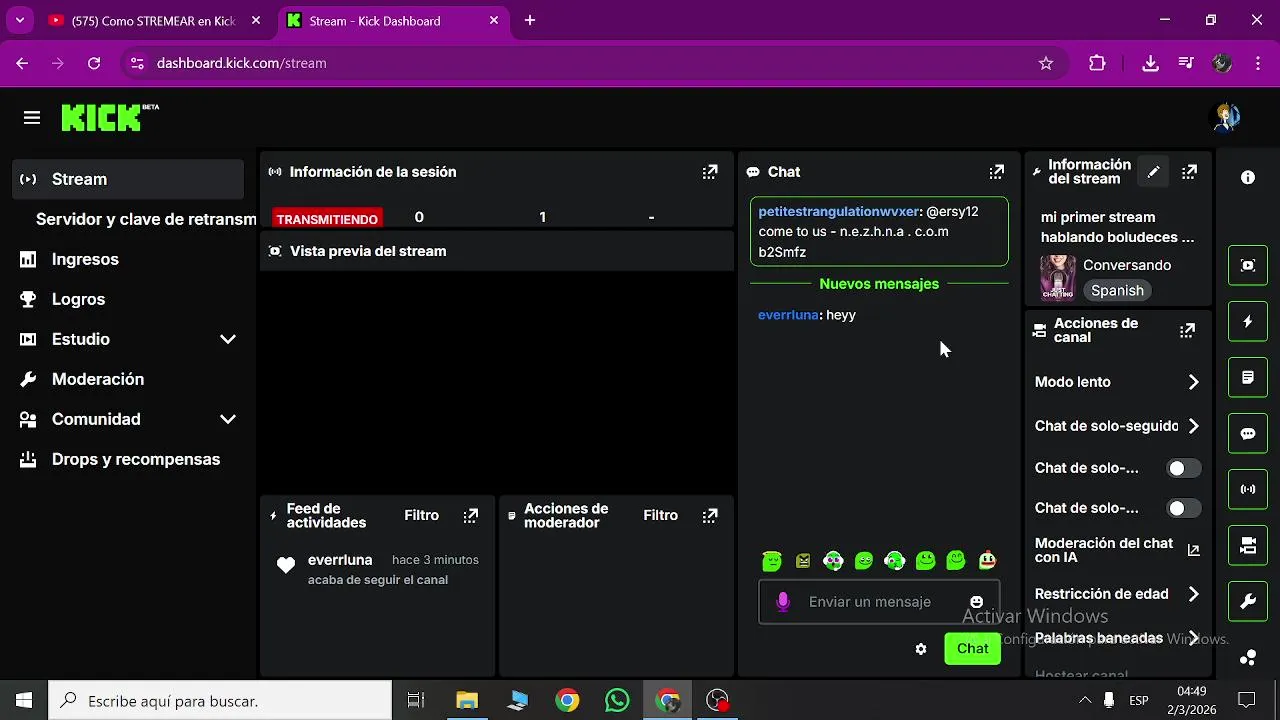Click the wrench icon in right sidebar

1248,601
